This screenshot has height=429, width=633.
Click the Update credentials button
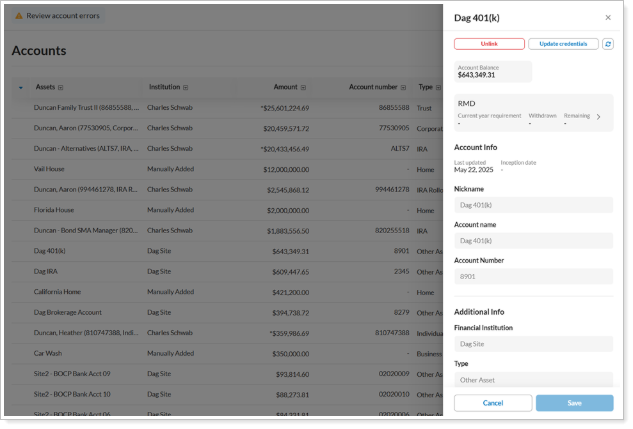click(x=563, y=44)
